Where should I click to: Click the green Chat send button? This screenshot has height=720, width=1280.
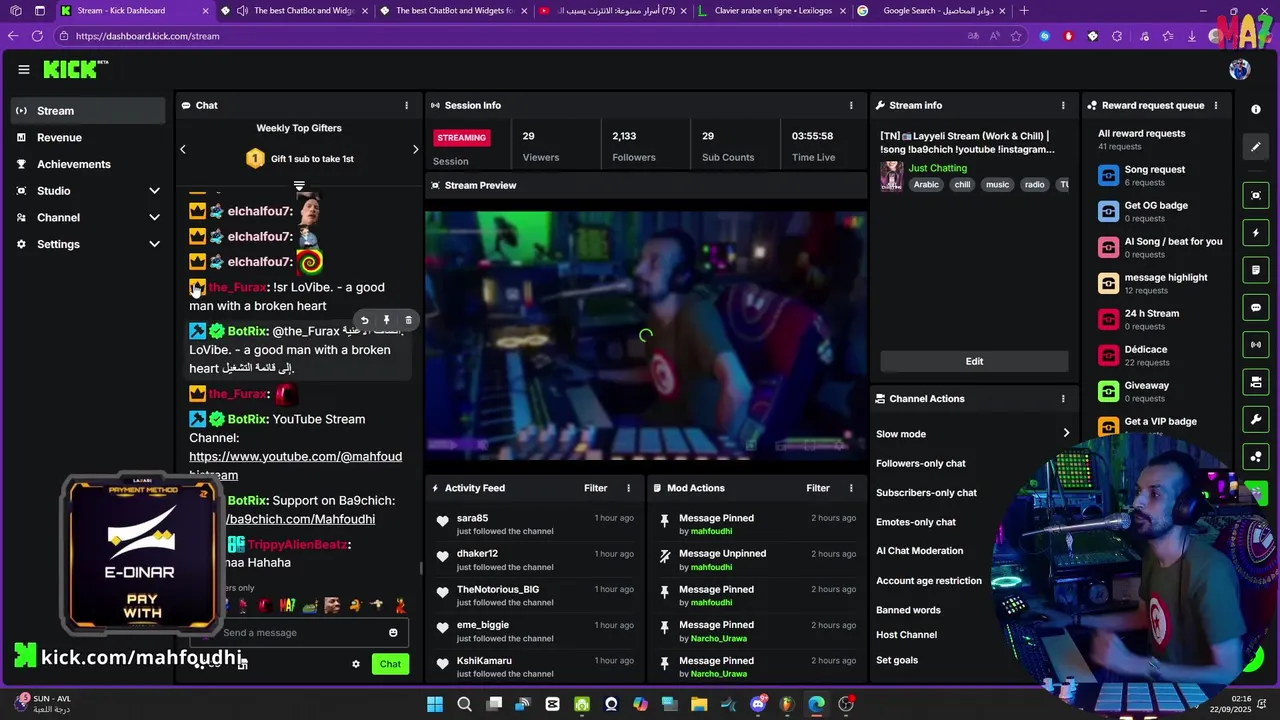coord(390,664)
